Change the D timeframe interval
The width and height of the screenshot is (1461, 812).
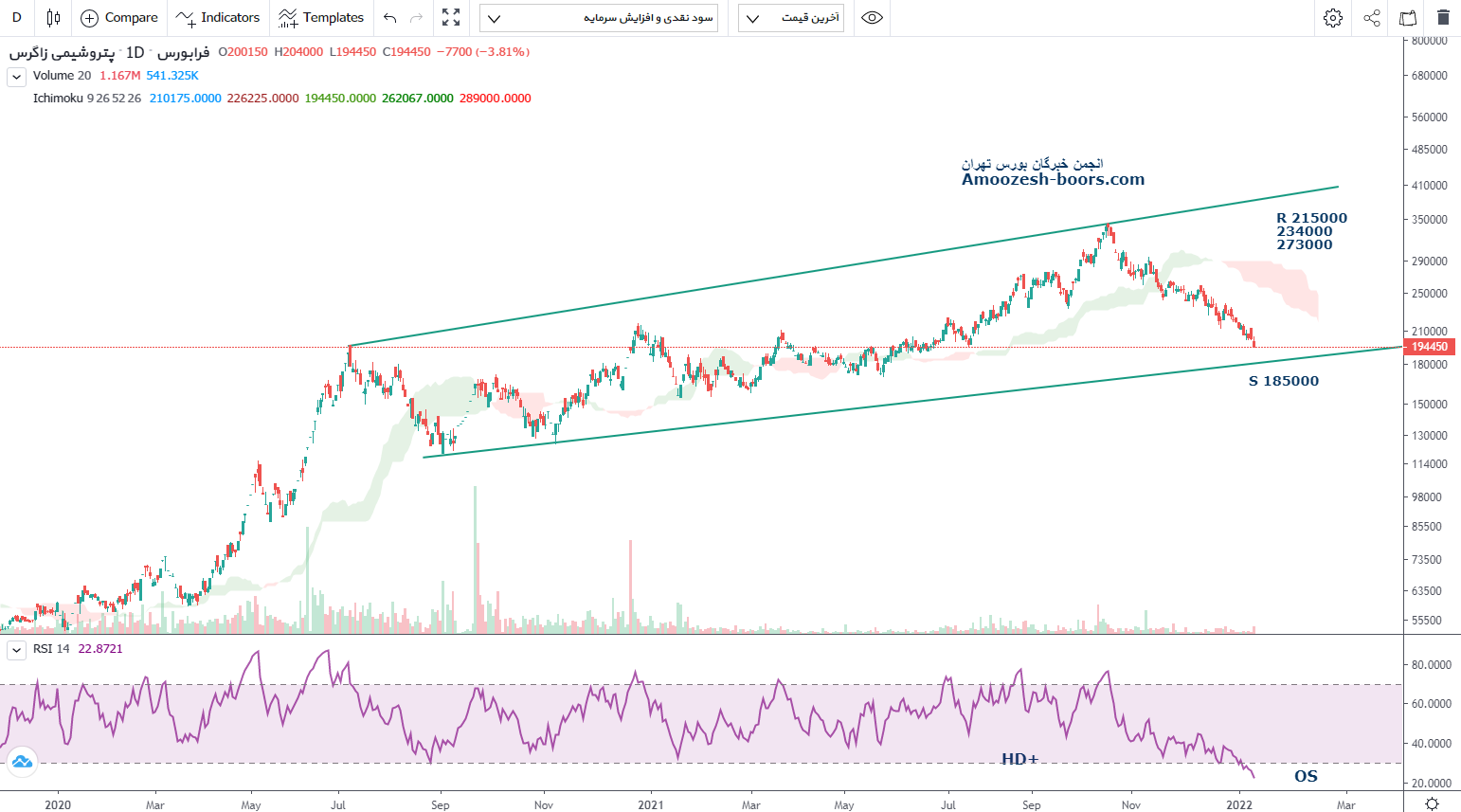16,18
